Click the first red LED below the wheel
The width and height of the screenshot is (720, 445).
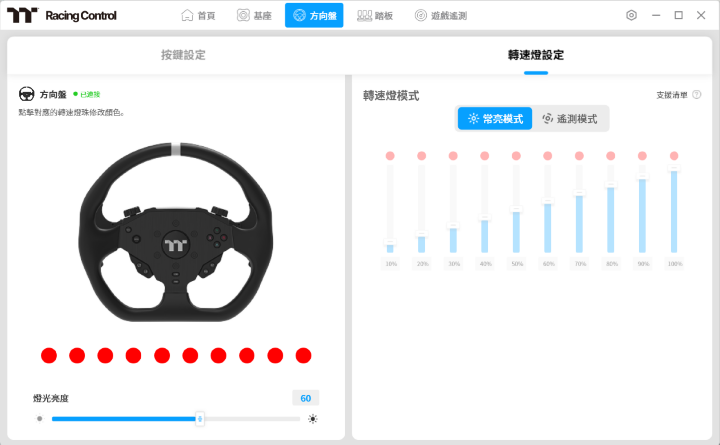pyautogui.click(x=48, y=355)
